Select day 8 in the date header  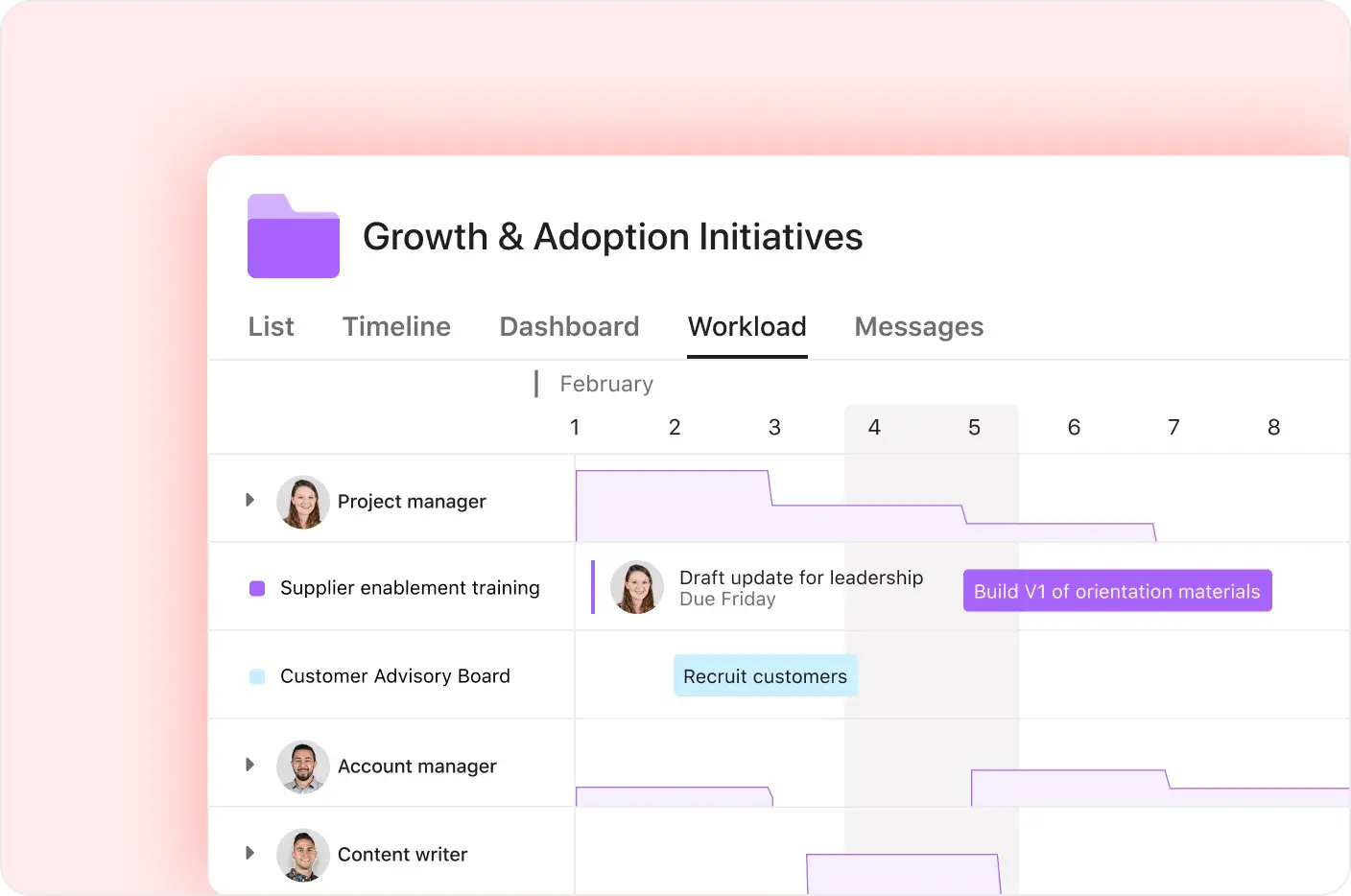click(x=1273, y=427)
